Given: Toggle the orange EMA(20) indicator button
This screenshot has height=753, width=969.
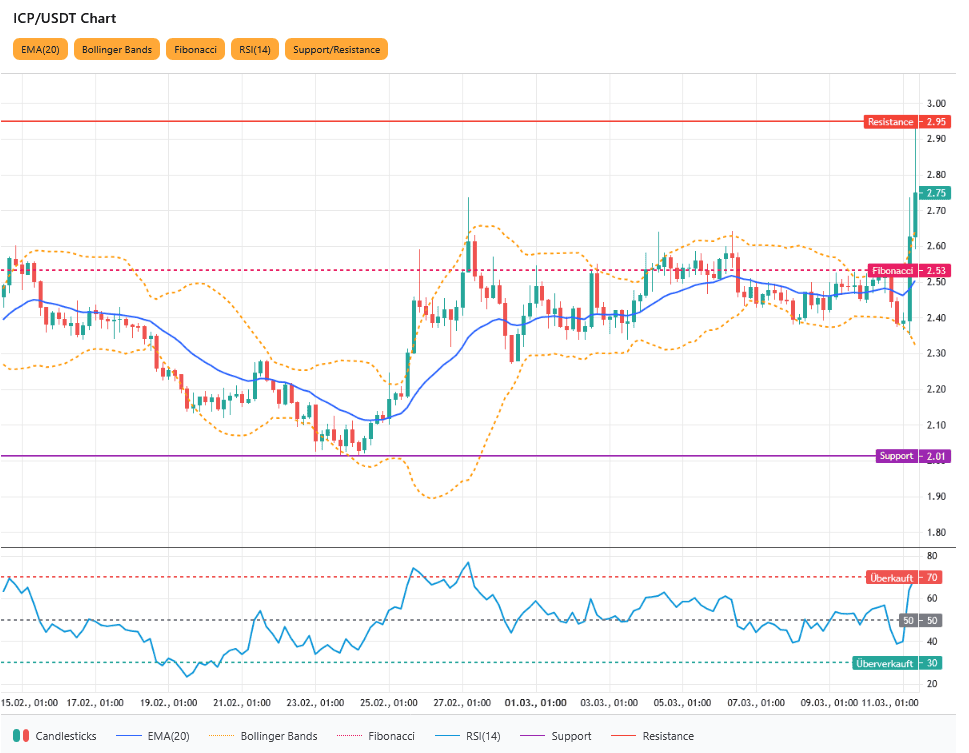Looking at the screenshot, I should [x=40, y=49].
